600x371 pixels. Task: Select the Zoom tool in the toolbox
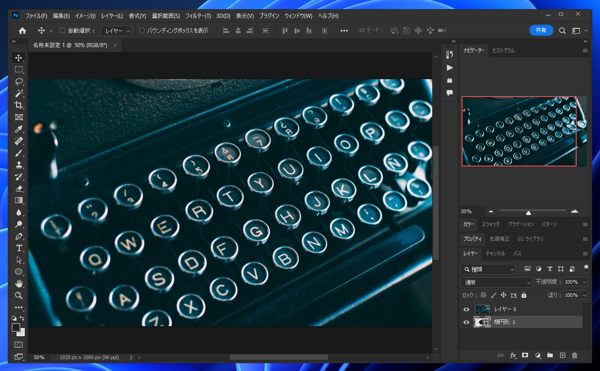(18, 296)
